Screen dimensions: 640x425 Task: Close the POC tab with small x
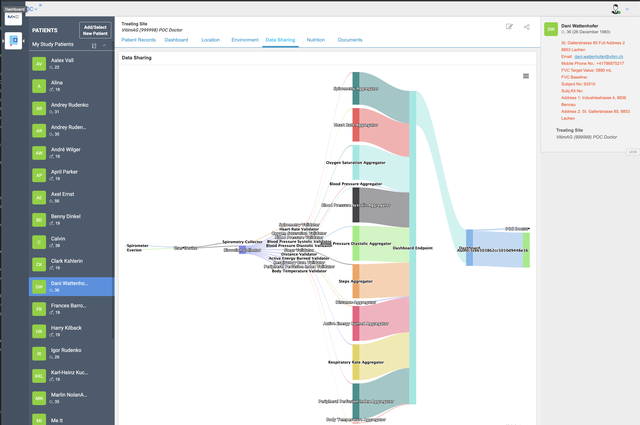40,5
